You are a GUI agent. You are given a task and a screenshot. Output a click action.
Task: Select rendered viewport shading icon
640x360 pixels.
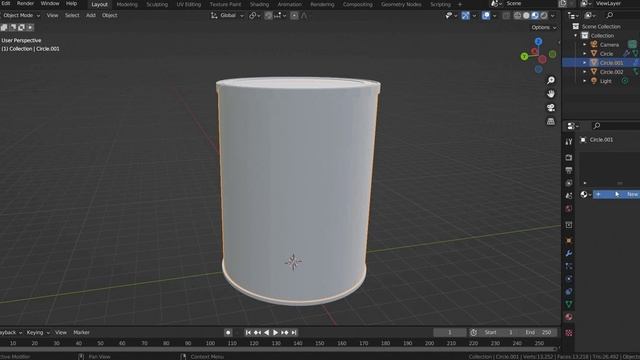(x=544, y=16)
